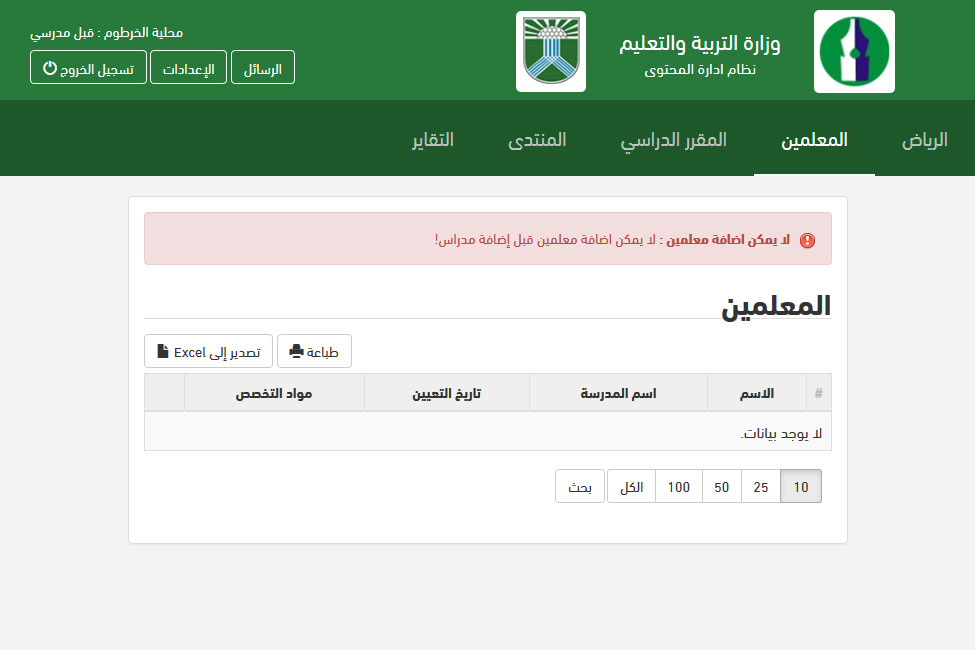This screenshot has width=975, height=650.
Task: Click the # column header
Action: (818, 393)
